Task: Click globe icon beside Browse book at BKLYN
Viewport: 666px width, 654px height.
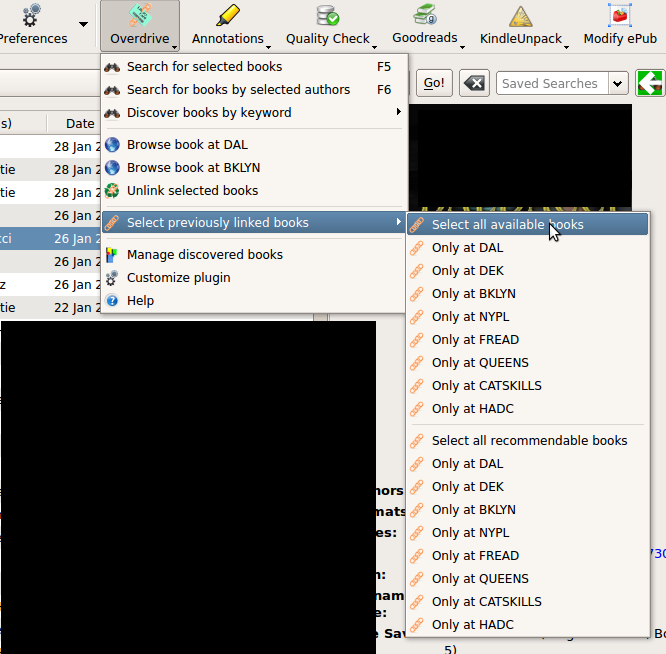Action: pos(112,168)
